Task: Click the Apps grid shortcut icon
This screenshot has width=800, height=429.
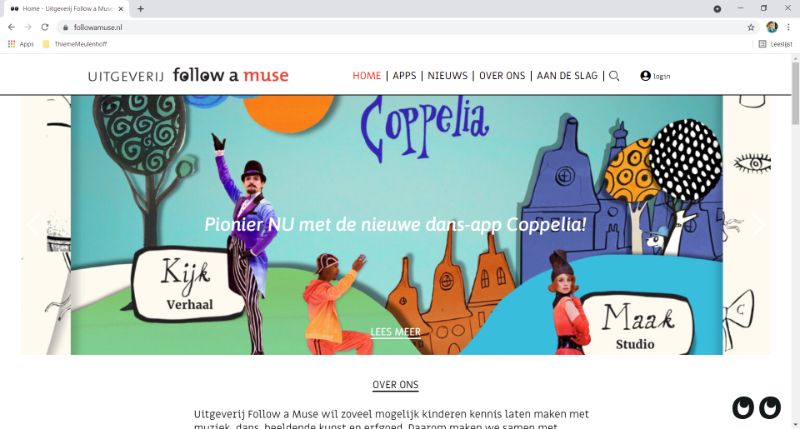Action: (x=11, y=44)
